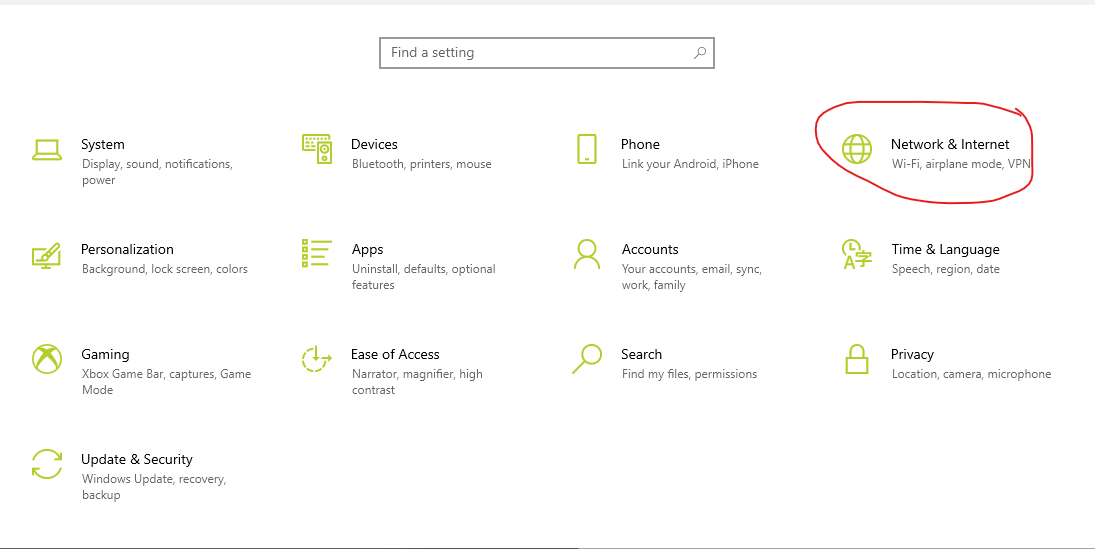Click the System laptop icon
1095x549 pixels.
tap(47, 149)
